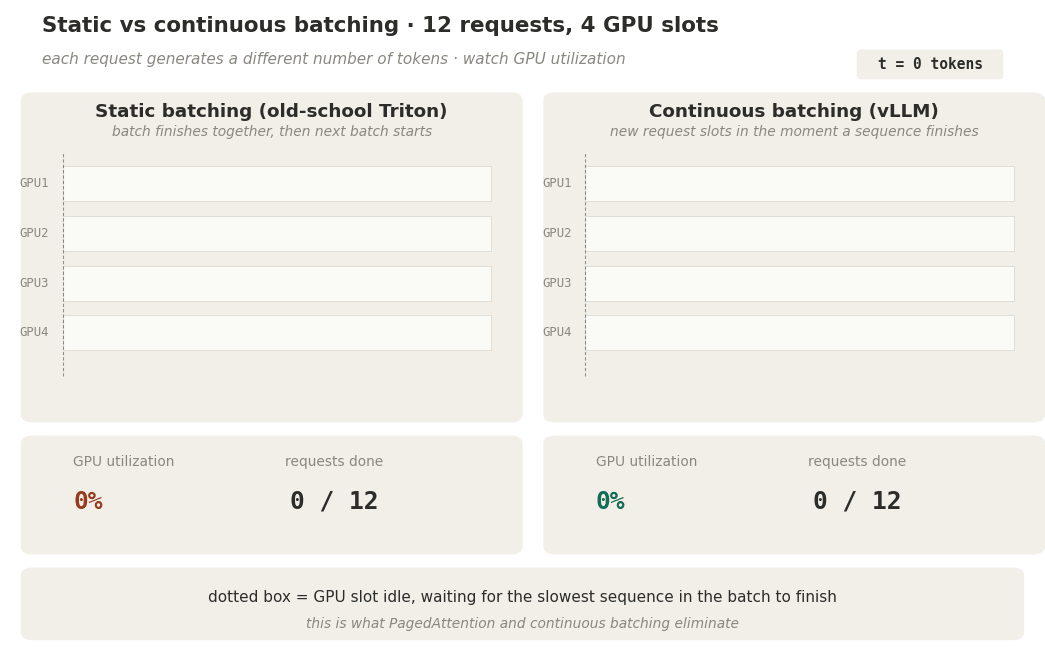Image resolution: width=1045 pixels, height=660 pixels.
Task: Click the GPU3 lane under continuous batching
Action: click(x=799, y=284)
